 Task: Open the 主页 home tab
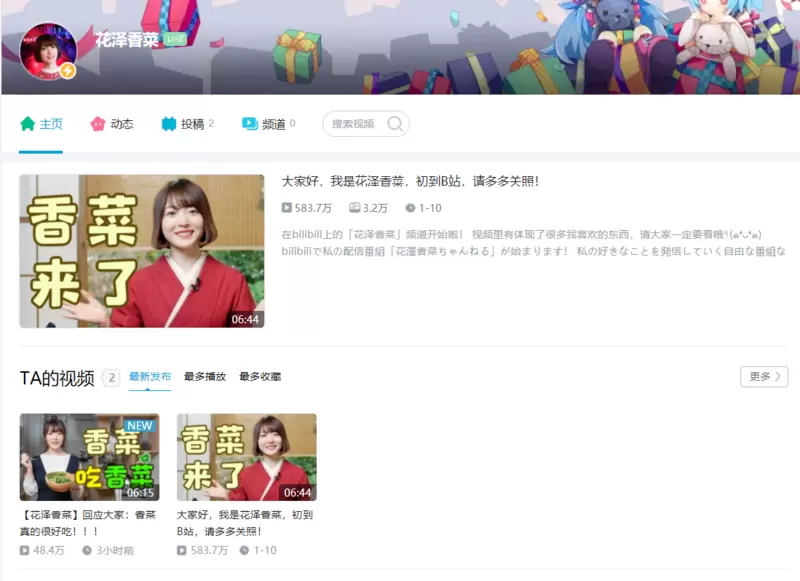[41, 124]
